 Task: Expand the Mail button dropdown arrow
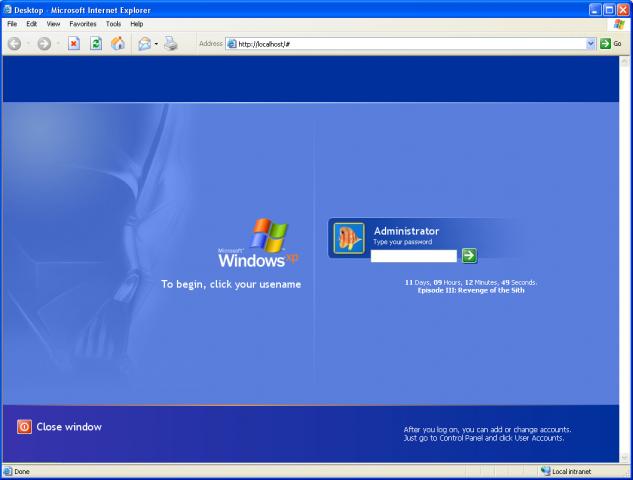tap(156, 44)
